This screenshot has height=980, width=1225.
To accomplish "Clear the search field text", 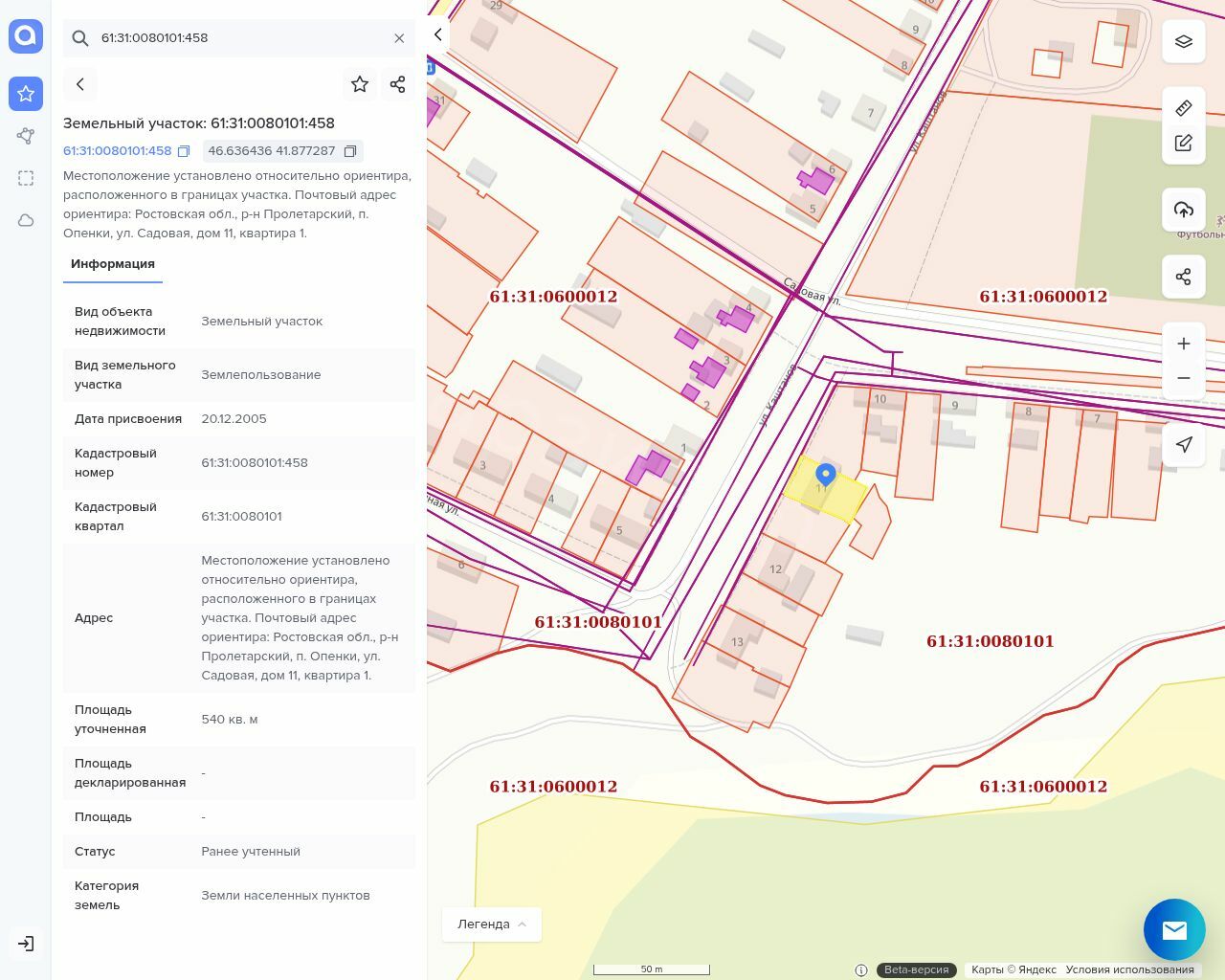I will 399,38.
